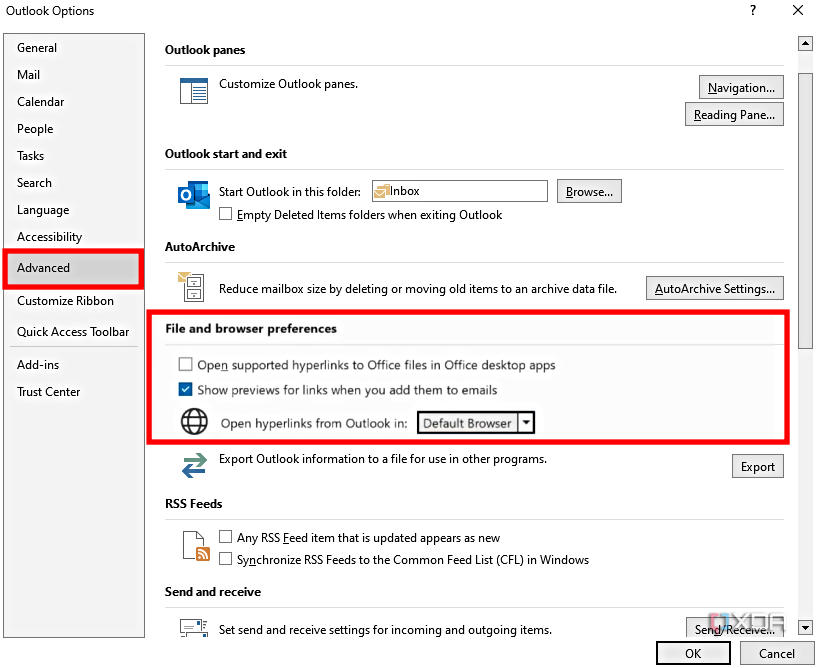This screenshot has width=818, height=668.
Task: Check opening Office file hyperlinks in desktop apps
Action: (x=185, y=364)
